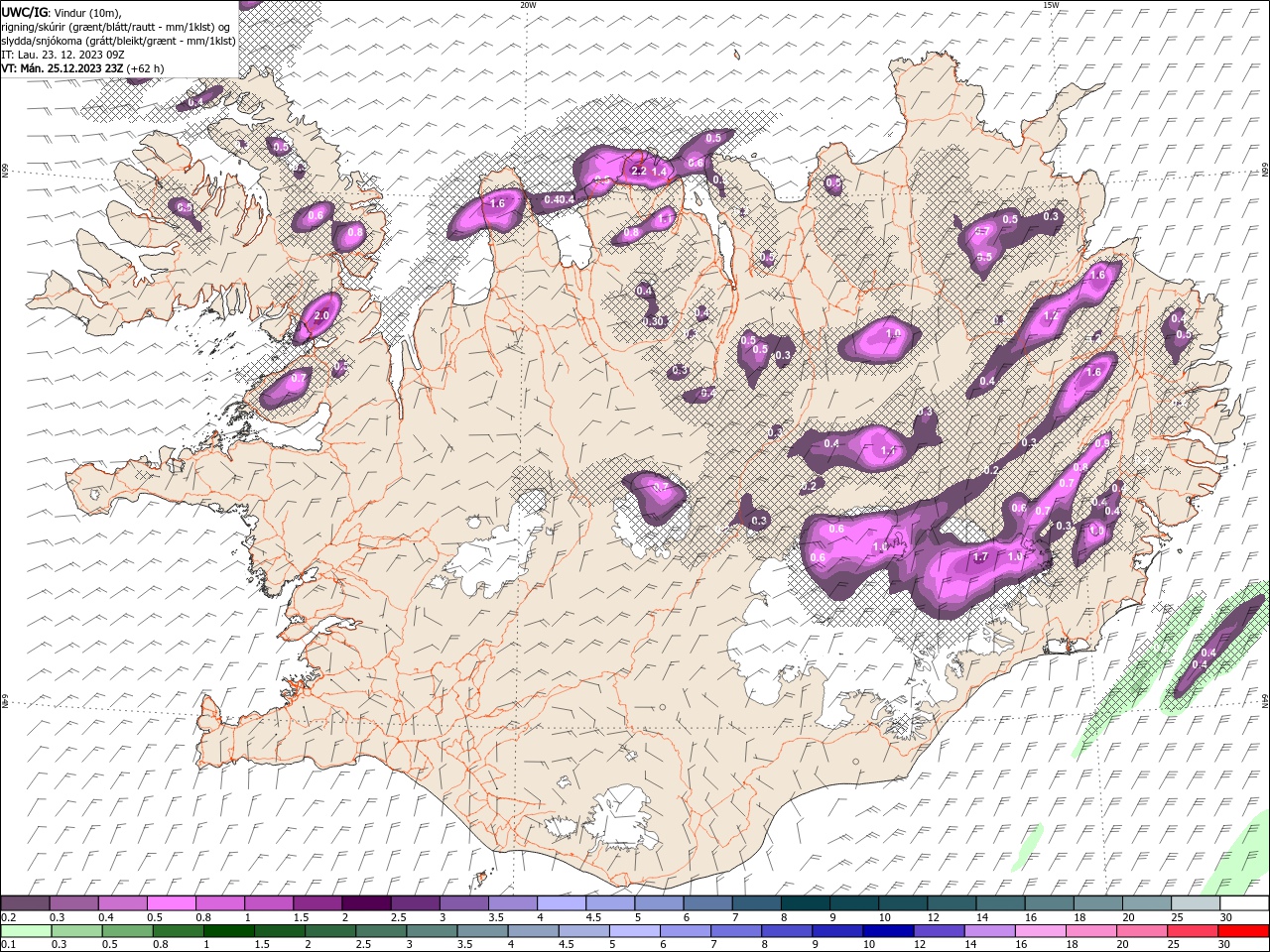Click the upper legend swatch starting at 1.5
Viewport: 1270px width, 952px height.
tap(317, 903)
